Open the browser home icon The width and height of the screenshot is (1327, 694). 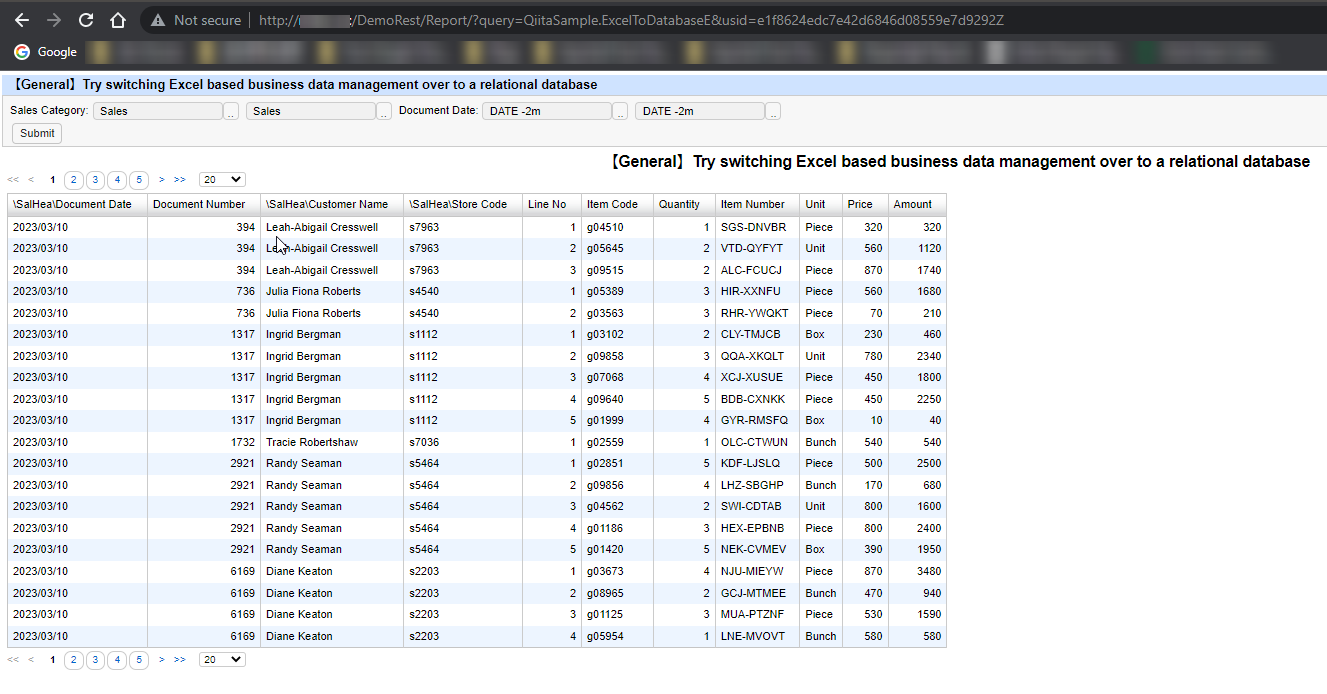pos(118,20)
